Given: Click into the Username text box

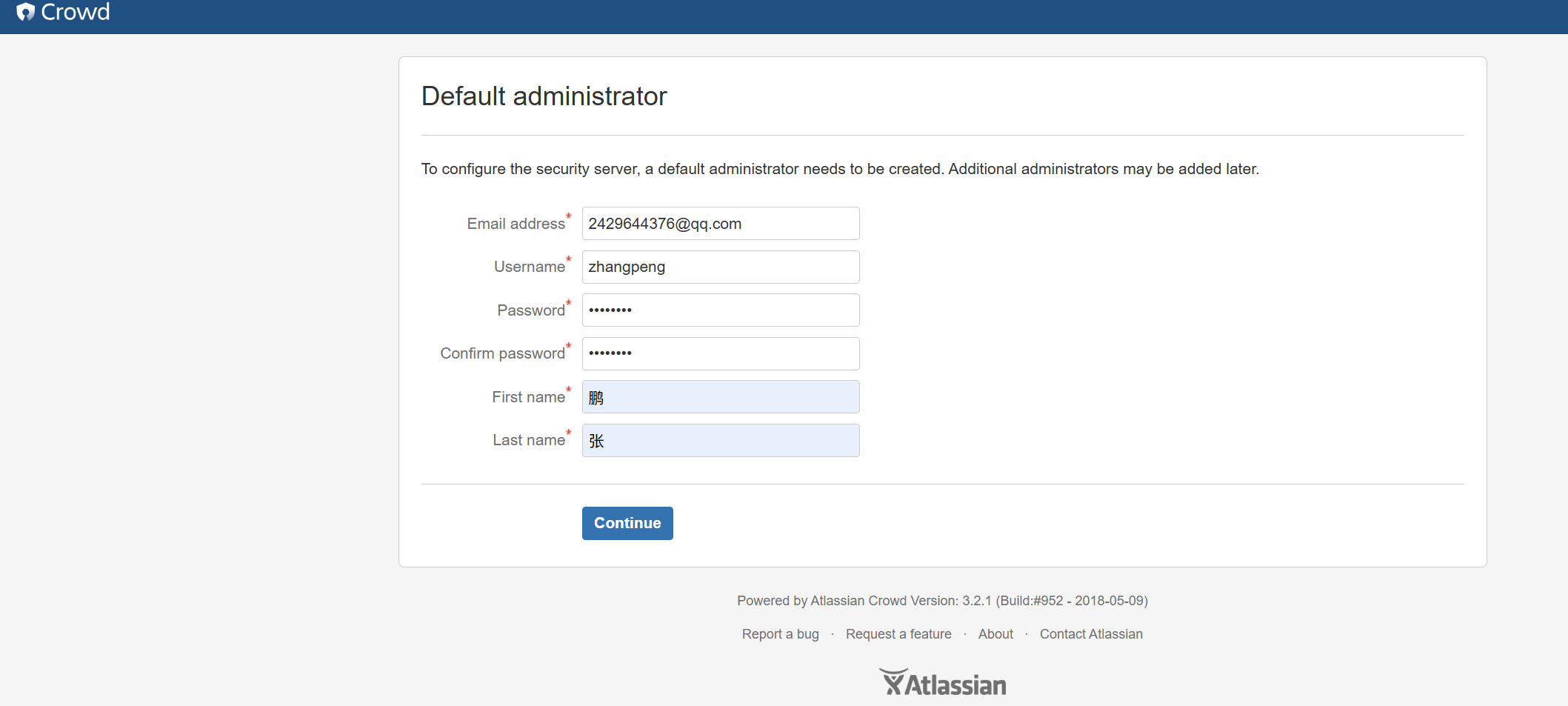Looking at the screenshot, I should [x=720, y=267].
